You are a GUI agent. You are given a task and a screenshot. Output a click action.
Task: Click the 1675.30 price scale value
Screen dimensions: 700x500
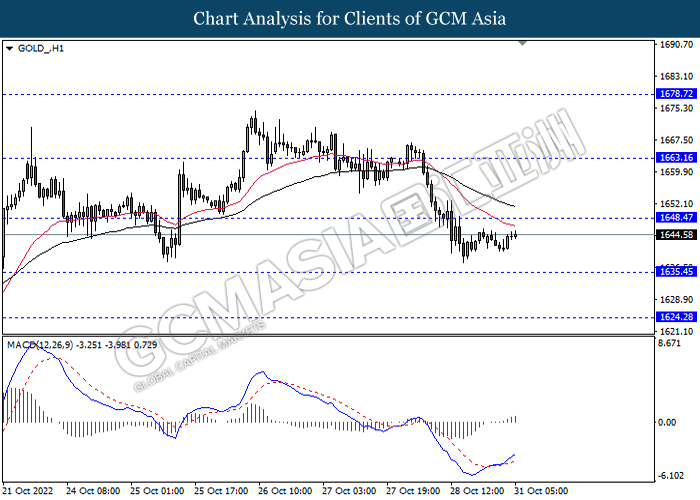click(x=677, y=108)
